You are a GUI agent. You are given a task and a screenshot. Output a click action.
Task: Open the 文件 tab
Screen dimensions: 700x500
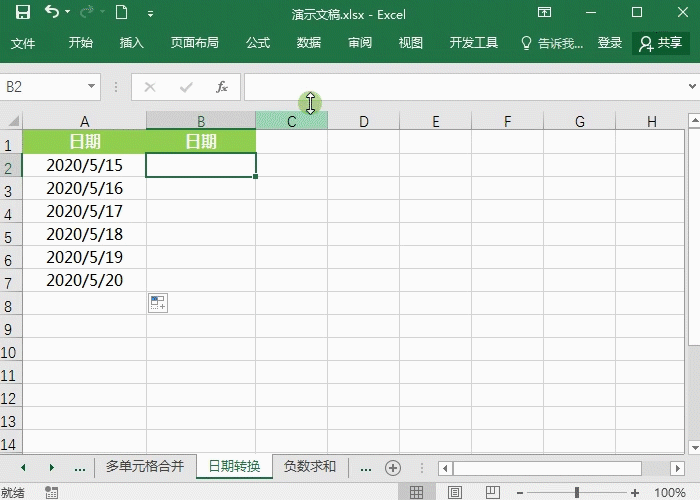23,43
